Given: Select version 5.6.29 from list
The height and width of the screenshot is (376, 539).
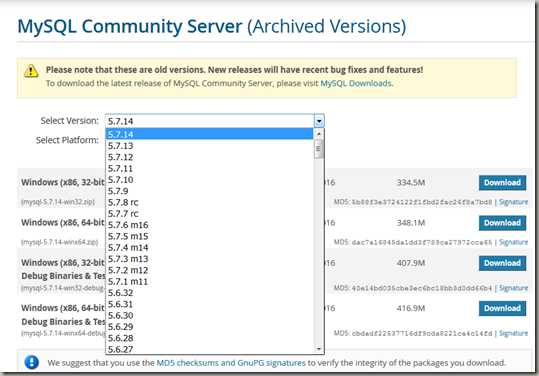Looking at the screenshot, I should coord(209,327).
